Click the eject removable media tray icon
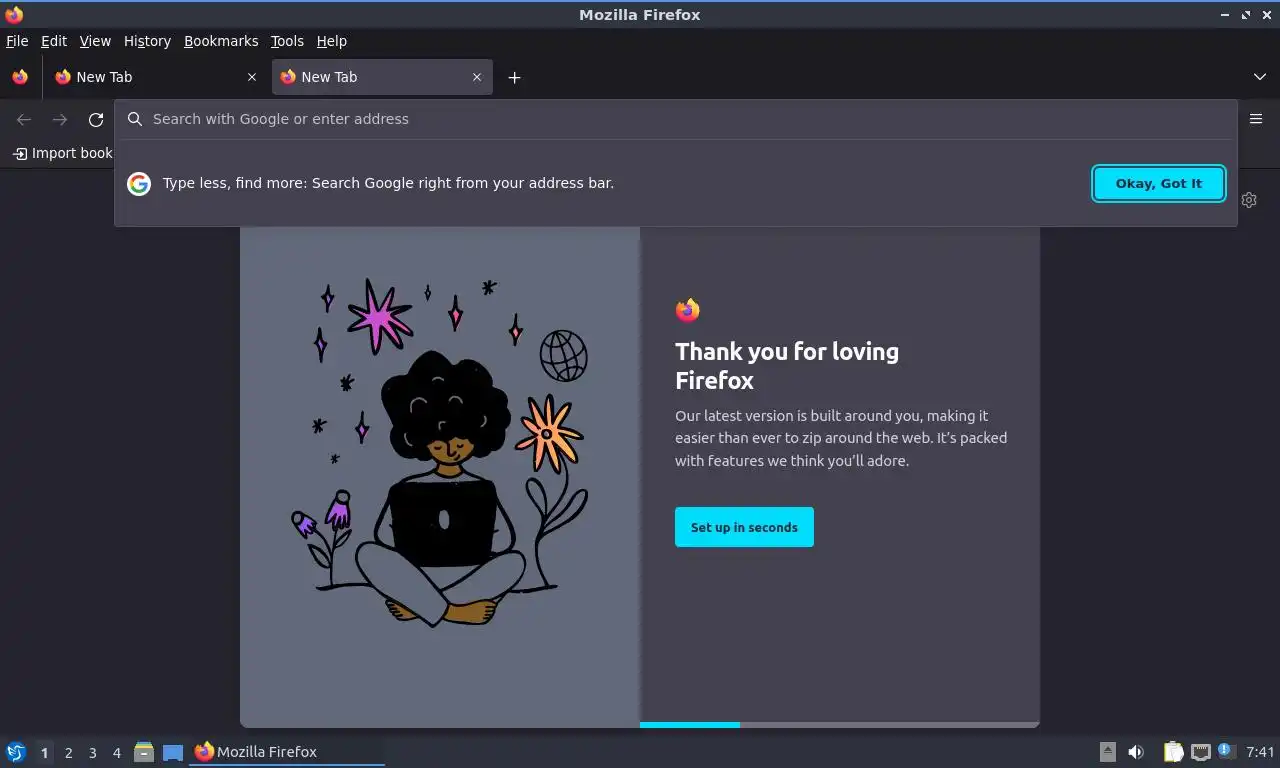Image resolution: width=1280 pixels, height=768 pixels. [1108, 752]
